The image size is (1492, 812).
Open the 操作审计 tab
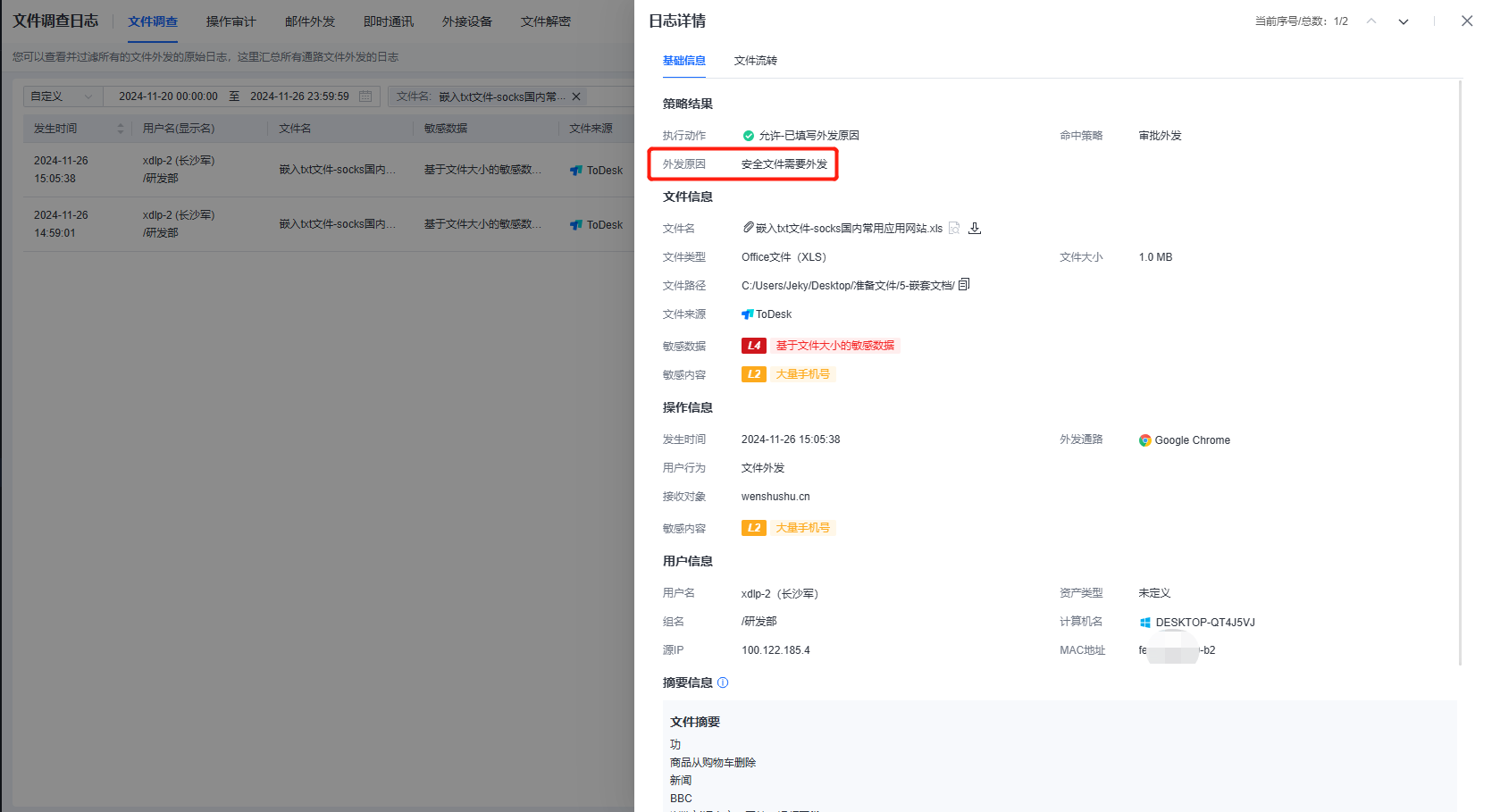pyautogui.click(x=231, y=21)
